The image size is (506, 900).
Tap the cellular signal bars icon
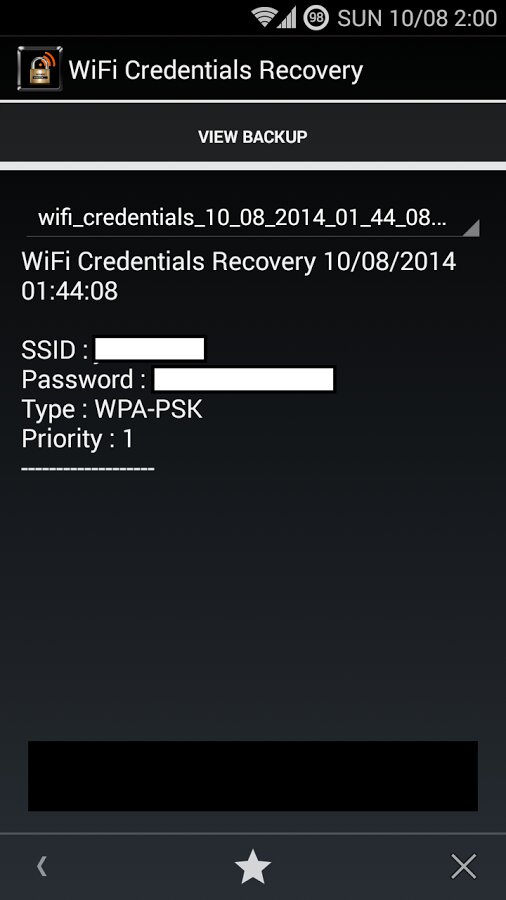(x=287, y=18)
